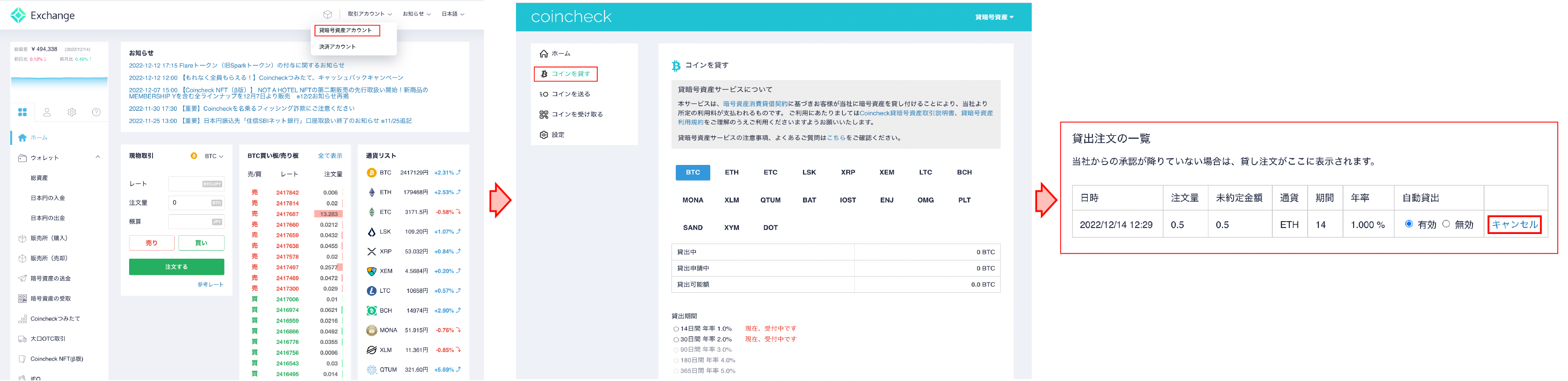Click the QR code icon for 暗号資産の受取
Screen dimensions: 1568x381
click(23, 298)
